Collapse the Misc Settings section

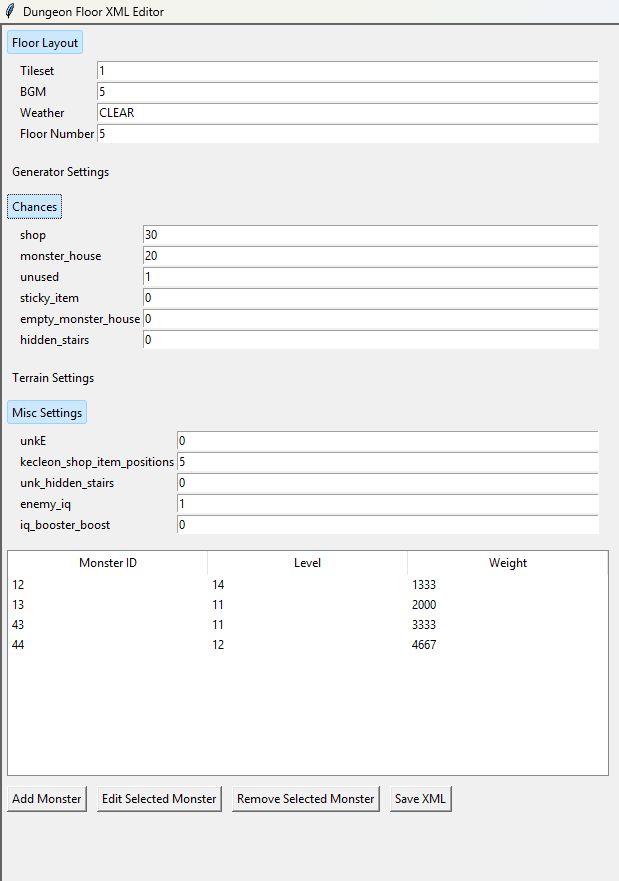47,412
